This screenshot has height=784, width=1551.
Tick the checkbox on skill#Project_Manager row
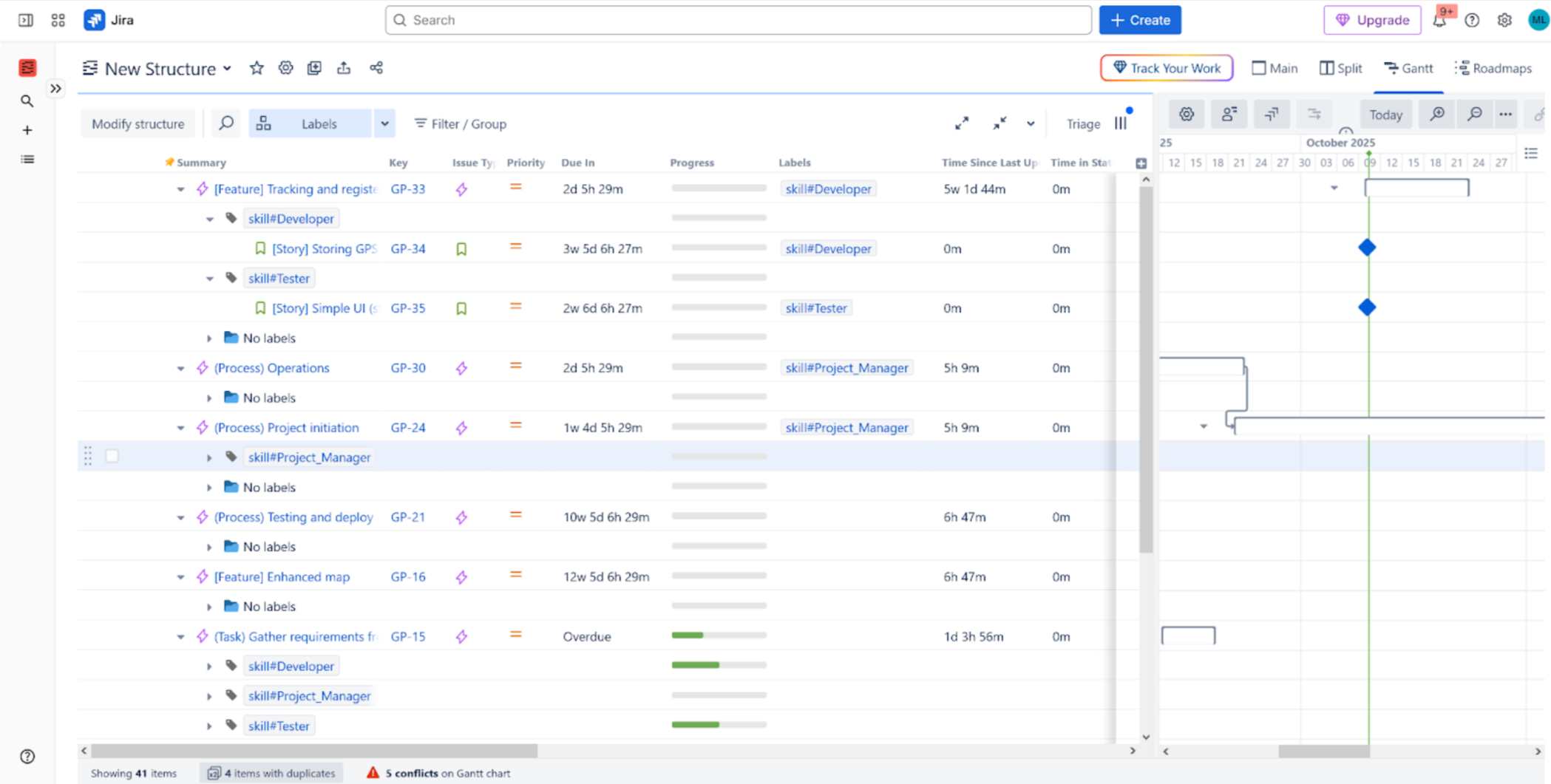coord(112,457)
